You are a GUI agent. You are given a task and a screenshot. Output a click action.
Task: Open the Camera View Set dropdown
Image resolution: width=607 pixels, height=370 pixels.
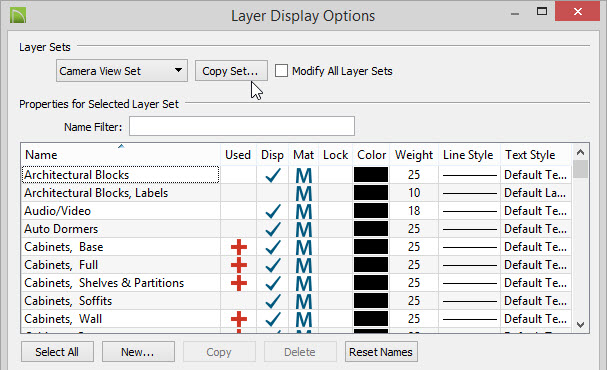coord(122,70)
